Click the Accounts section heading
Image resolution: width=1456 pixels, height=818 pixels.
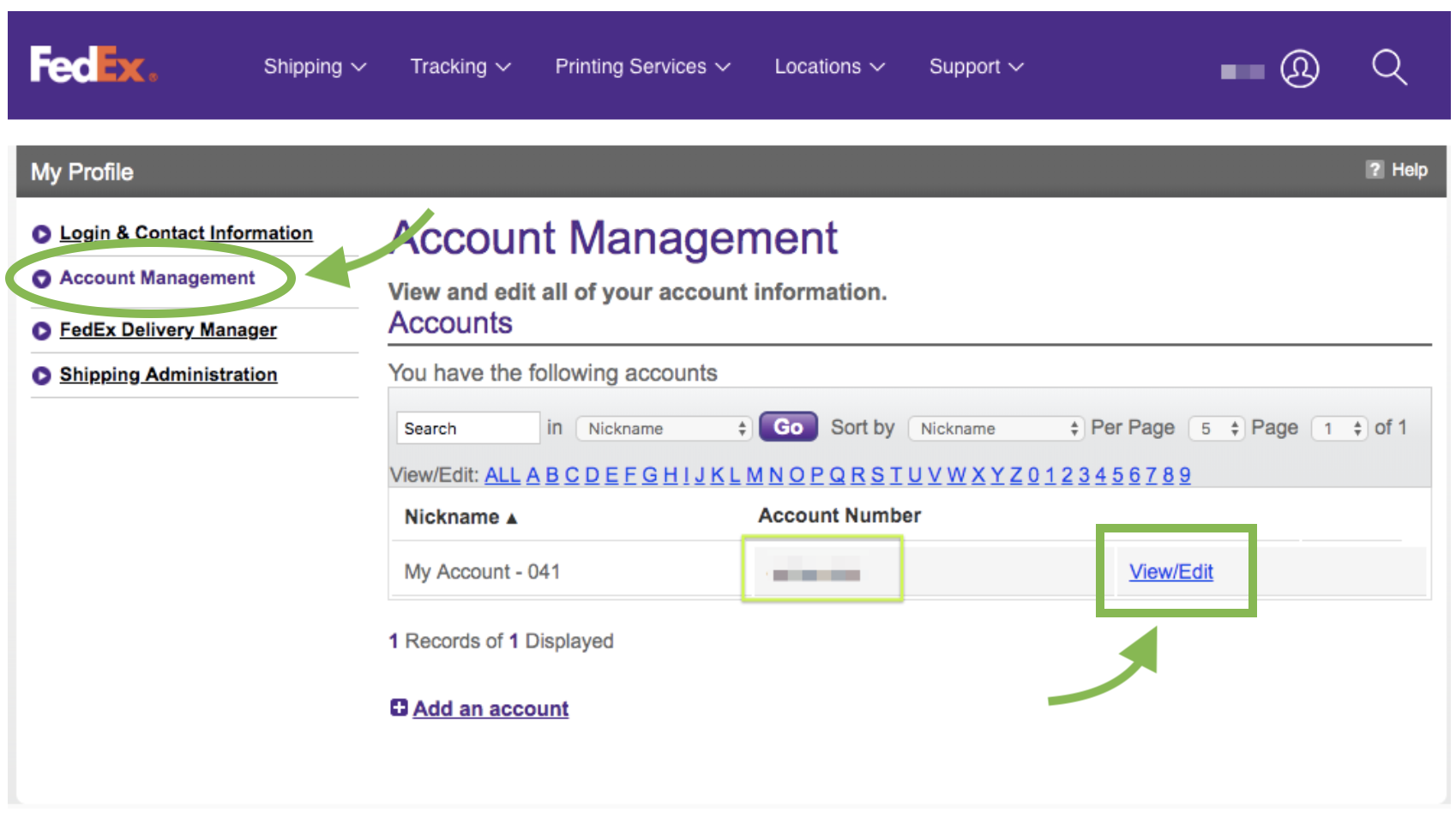click(450, 322)
